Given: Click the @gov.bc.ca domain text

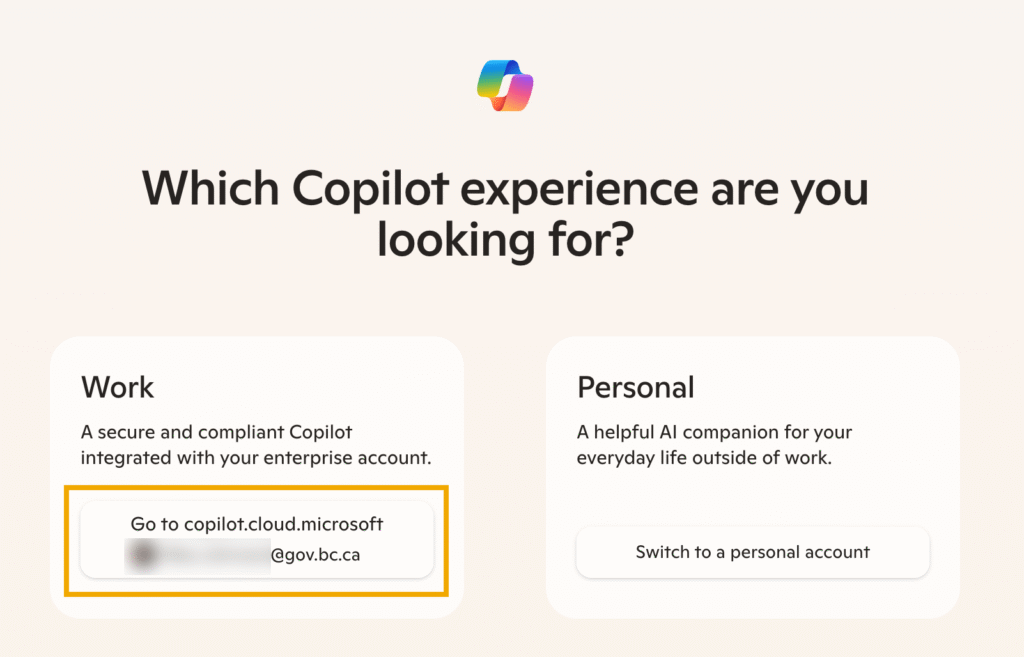Looking at the screenshot, I should coord(315,555).
